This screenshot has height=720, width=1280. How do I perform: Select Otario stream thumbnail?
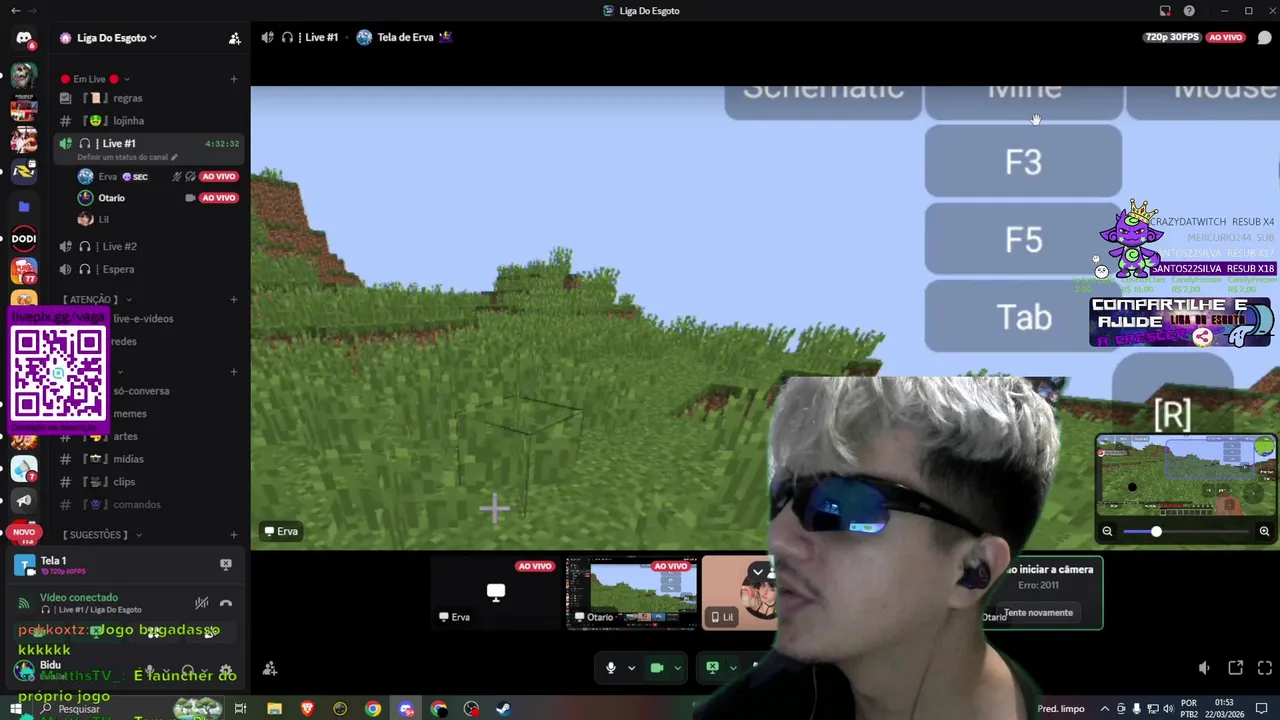click(631, 593)
